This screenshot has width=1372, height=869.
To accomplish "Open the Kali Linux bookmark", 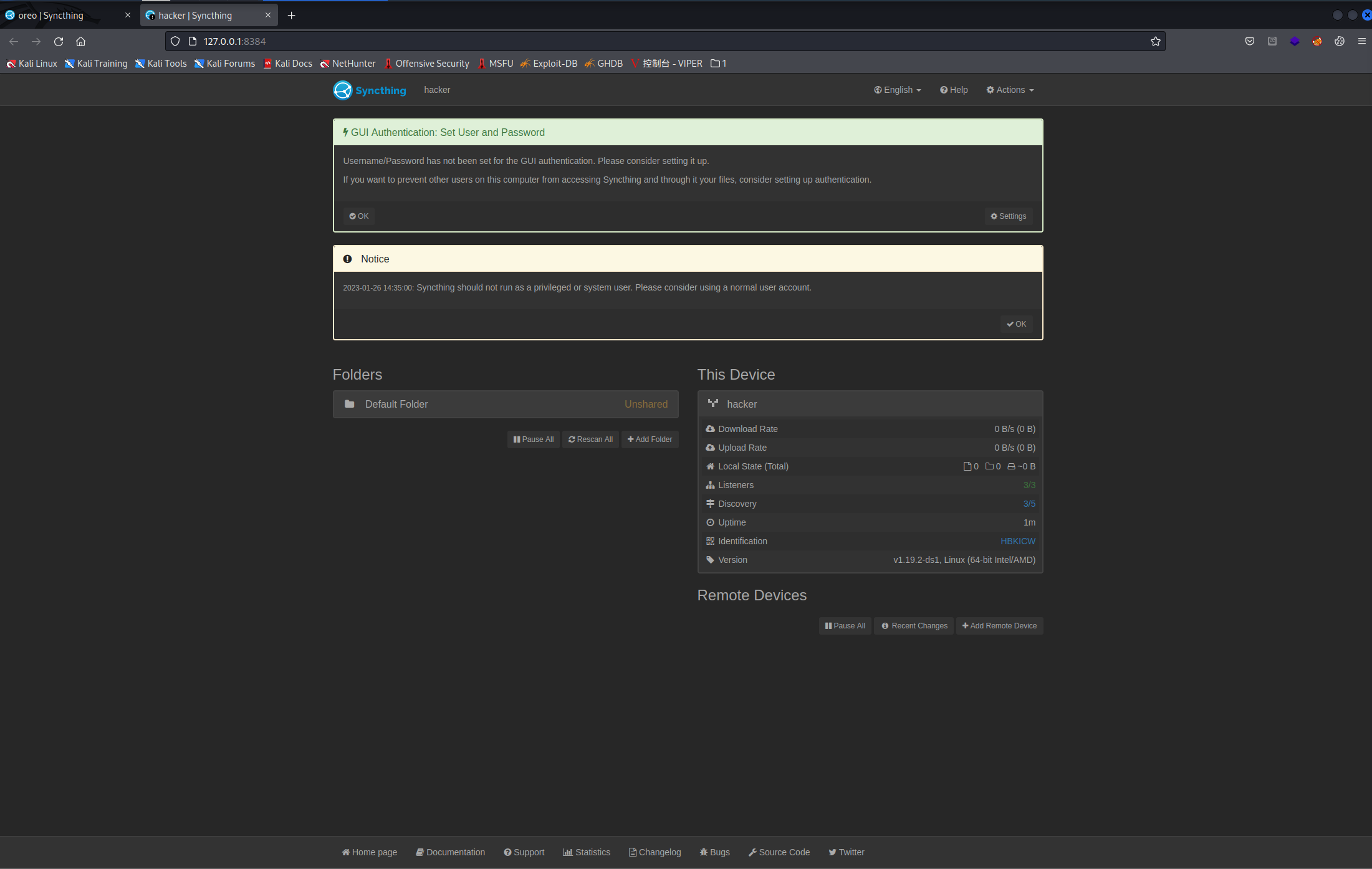I will (x=32, y=64).
